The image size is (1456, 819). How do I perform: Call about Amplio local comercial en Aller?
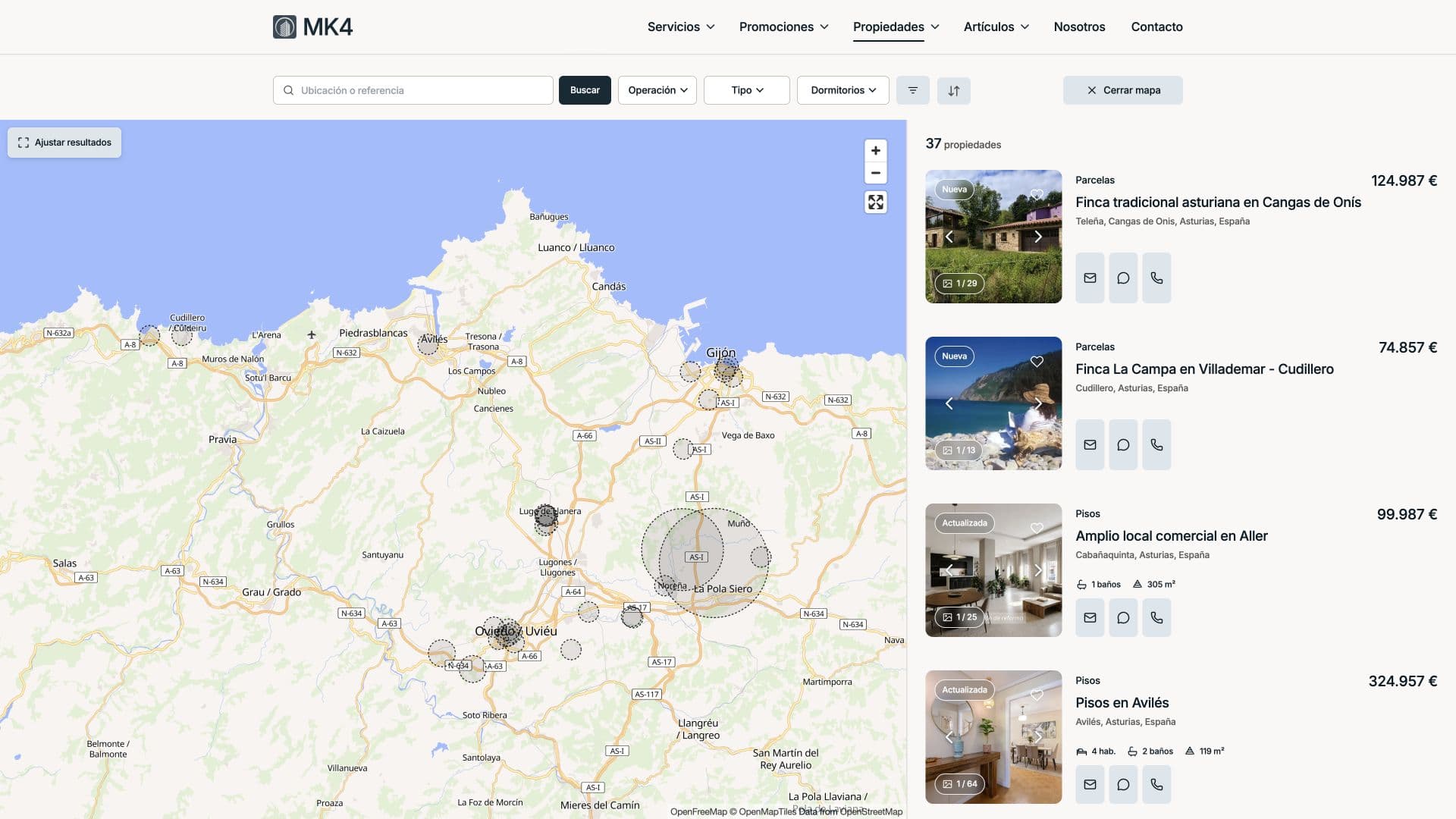tap(1156, 617)
